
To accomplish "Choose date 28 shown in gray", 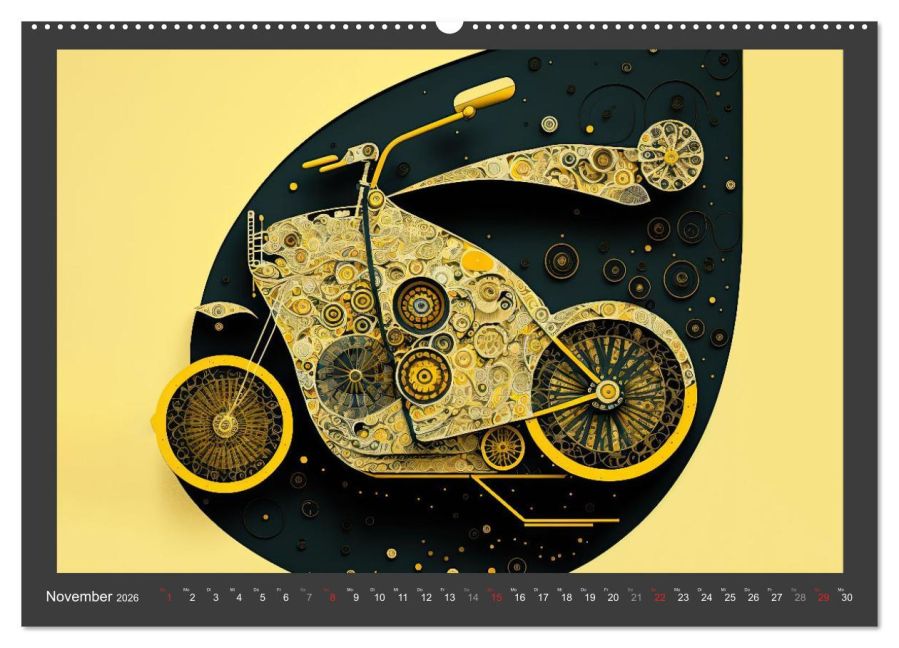I will [800, 598].
